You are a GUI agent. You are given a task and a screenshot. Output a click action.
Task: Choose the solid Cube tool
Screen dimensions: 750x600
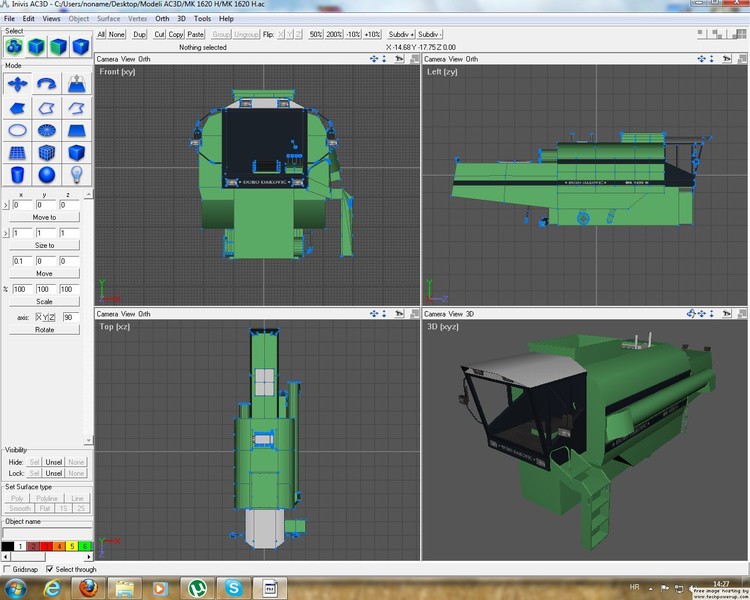coord(76,153)
